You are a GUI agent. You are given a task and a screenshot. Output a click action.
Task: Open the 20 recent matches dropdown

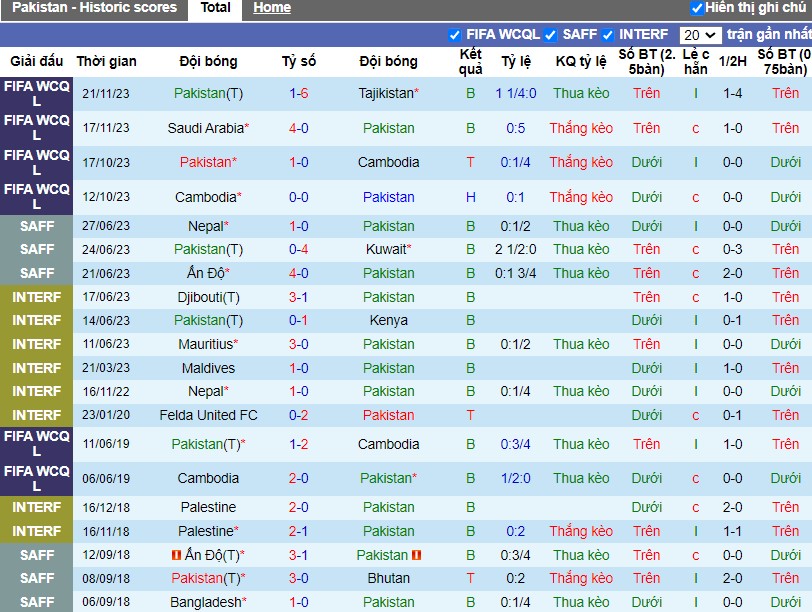coord(700,35)
